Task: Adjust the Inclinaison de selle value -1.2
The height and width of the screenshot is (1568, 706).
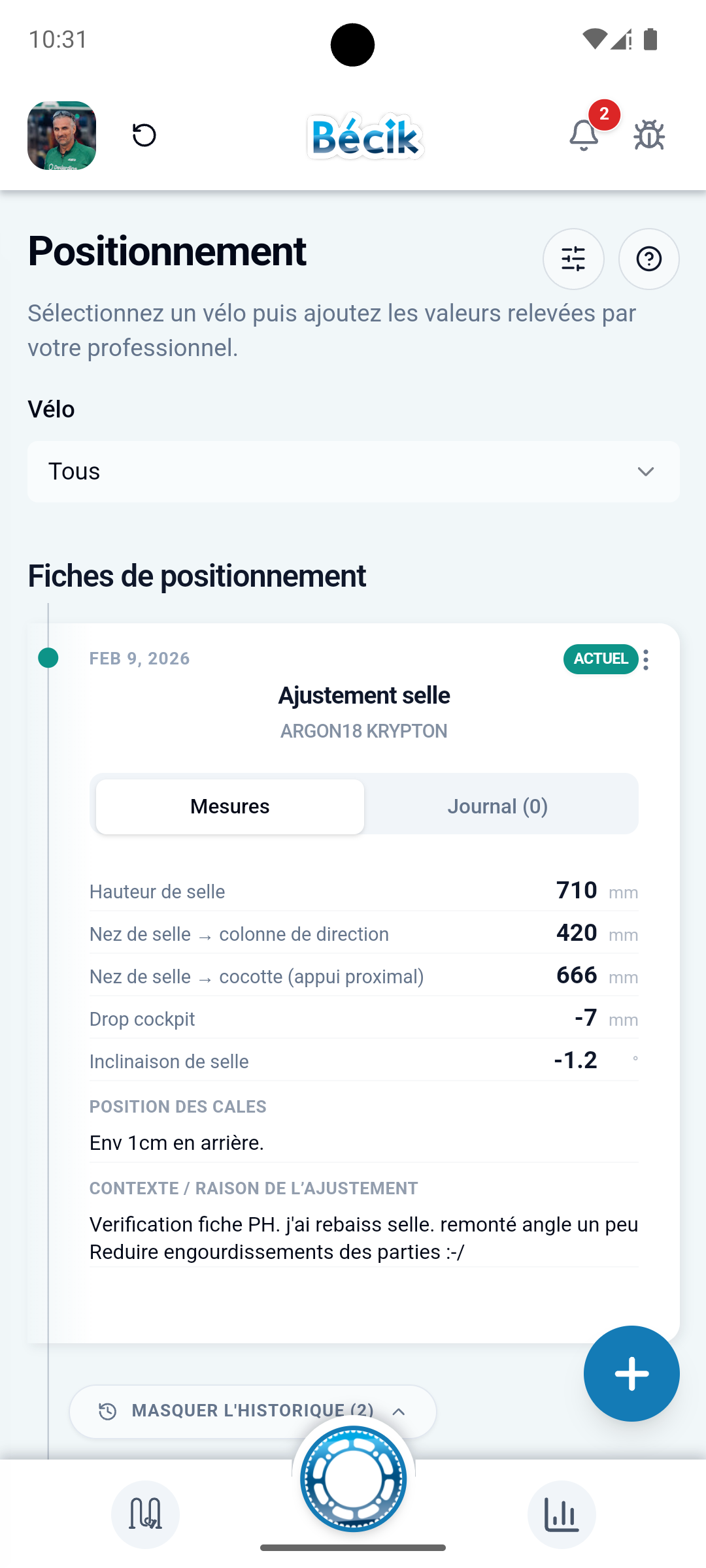Action: point(575,1060)
